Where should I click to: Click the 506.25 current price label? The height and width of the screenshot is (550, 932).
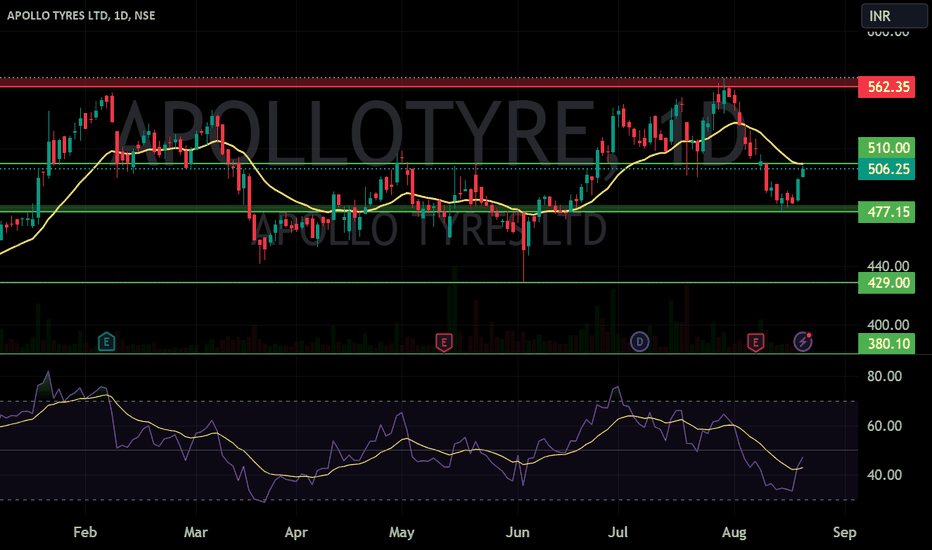coord(886,169)
